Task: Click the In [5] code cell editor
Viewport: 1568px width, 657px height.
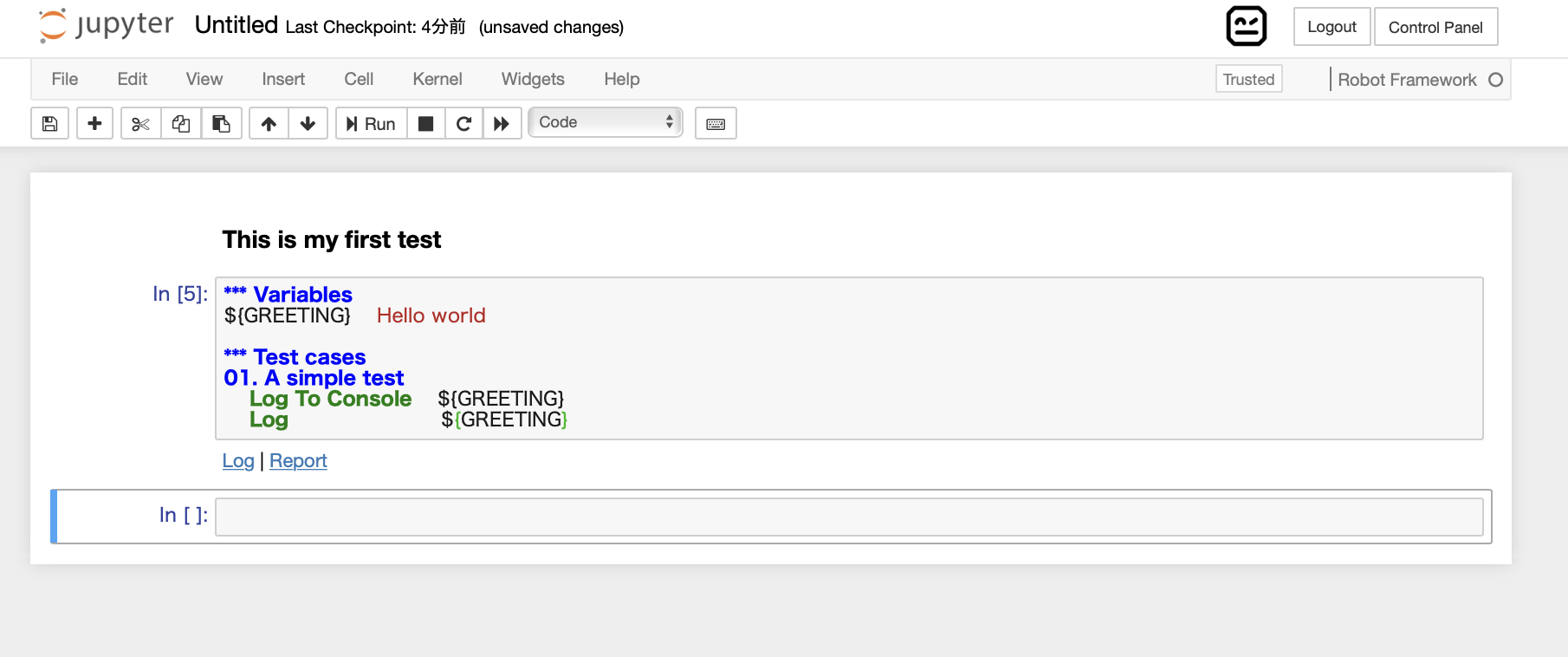Action: [x=849, y=358]
